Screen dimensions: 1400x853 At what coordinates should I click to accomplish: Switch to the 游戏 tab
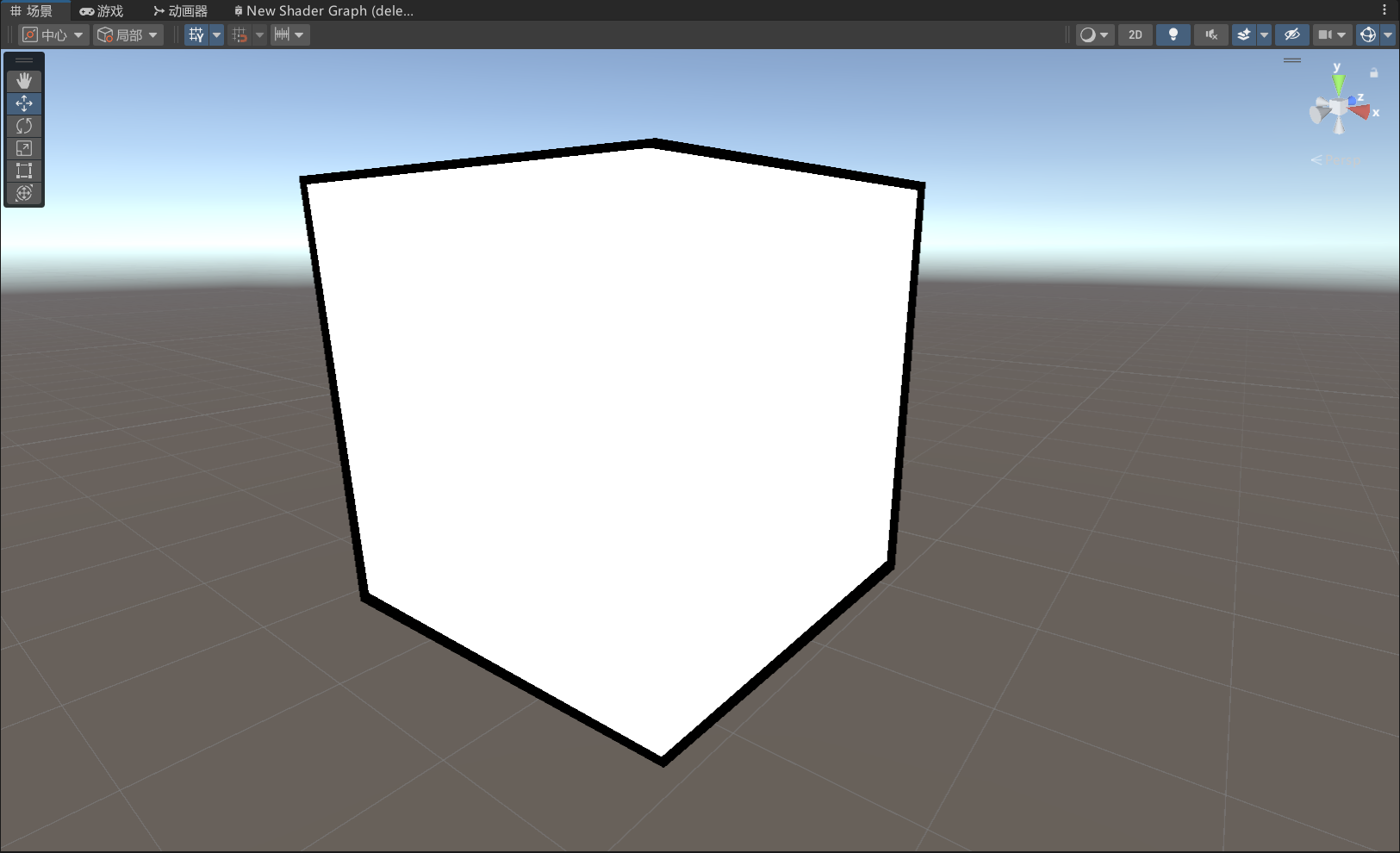click(x=102, y=11)
